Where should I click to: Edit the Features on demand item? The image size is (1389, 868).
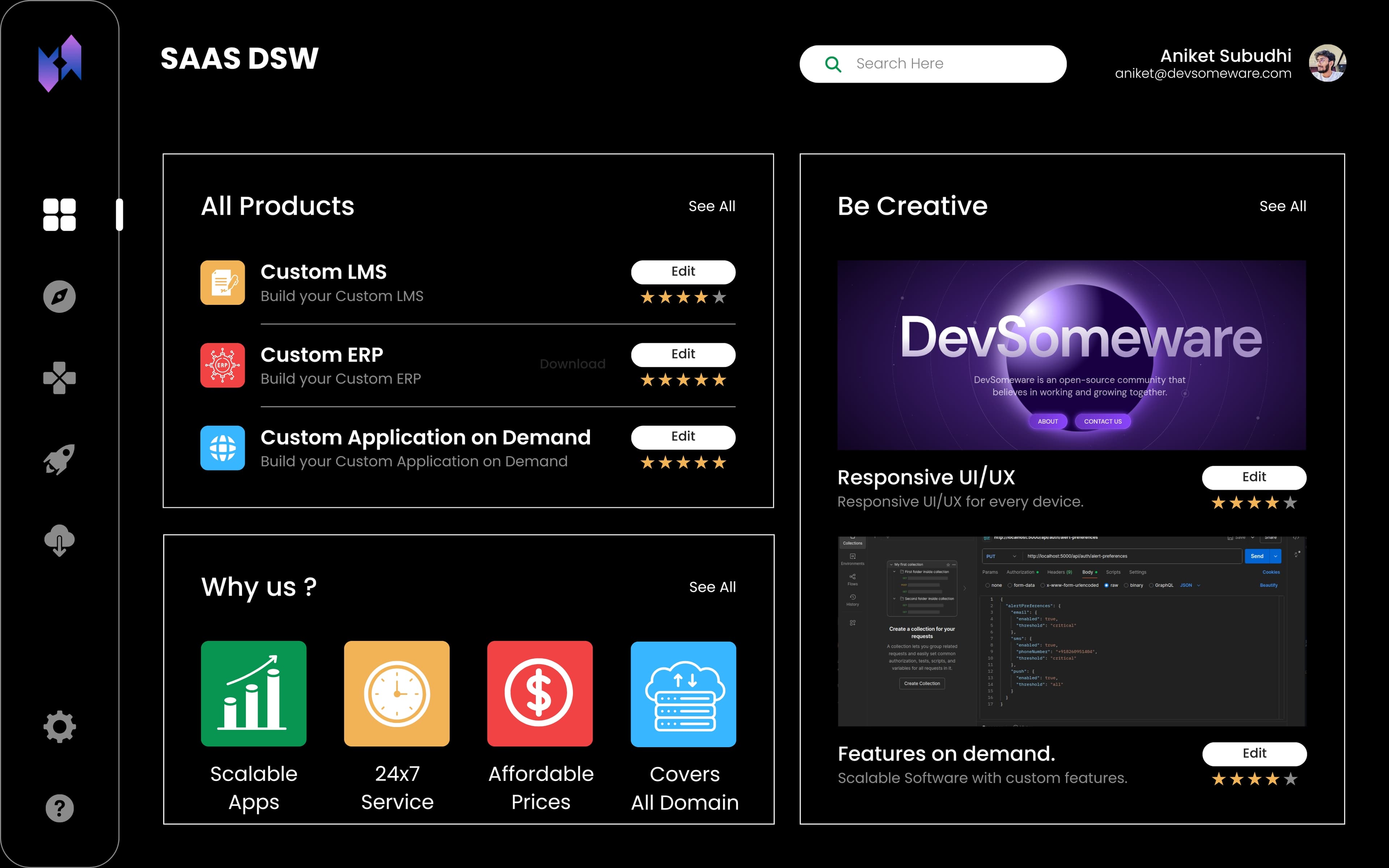click(1255, 754)
